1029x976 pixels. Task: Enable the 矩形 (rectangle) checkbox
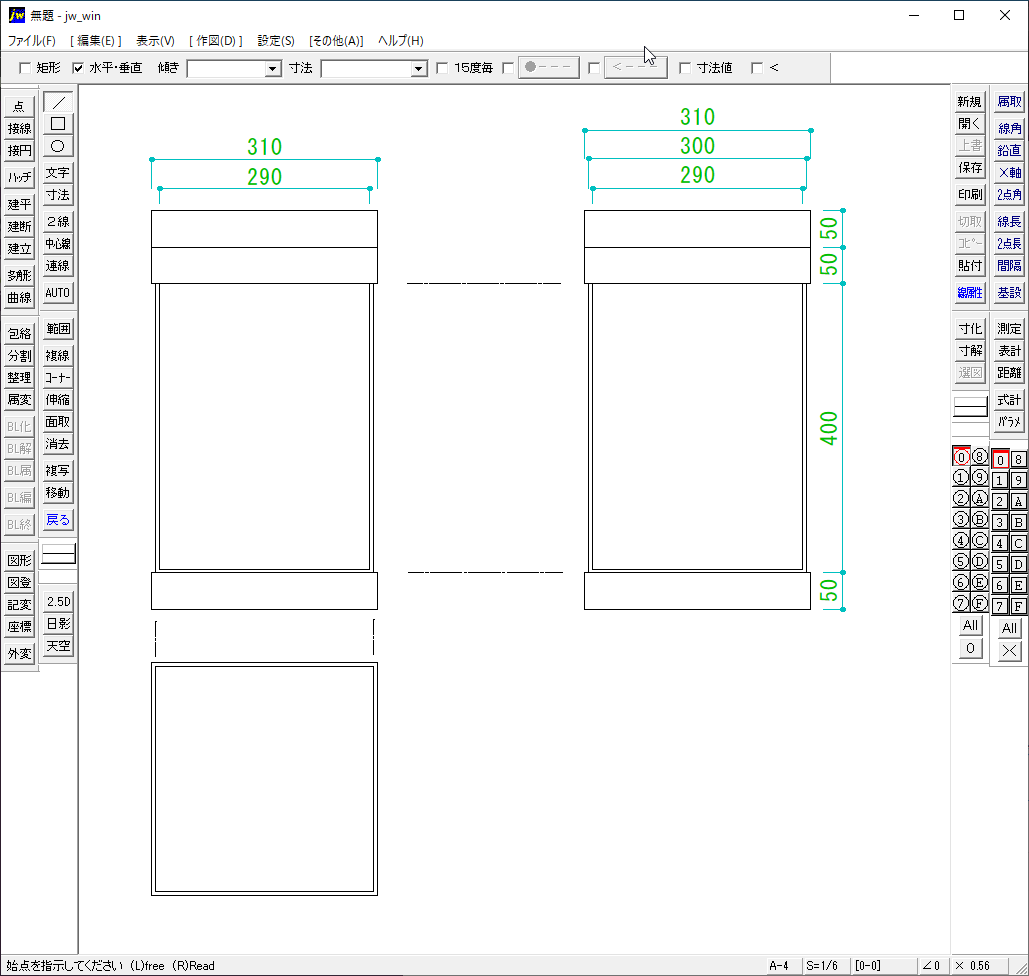25,67
